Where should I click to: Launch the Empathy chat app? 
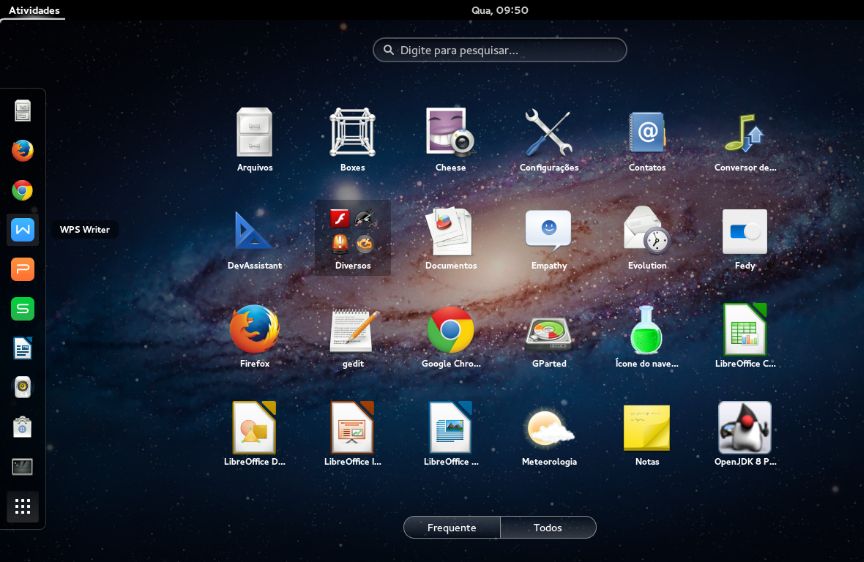549,238
